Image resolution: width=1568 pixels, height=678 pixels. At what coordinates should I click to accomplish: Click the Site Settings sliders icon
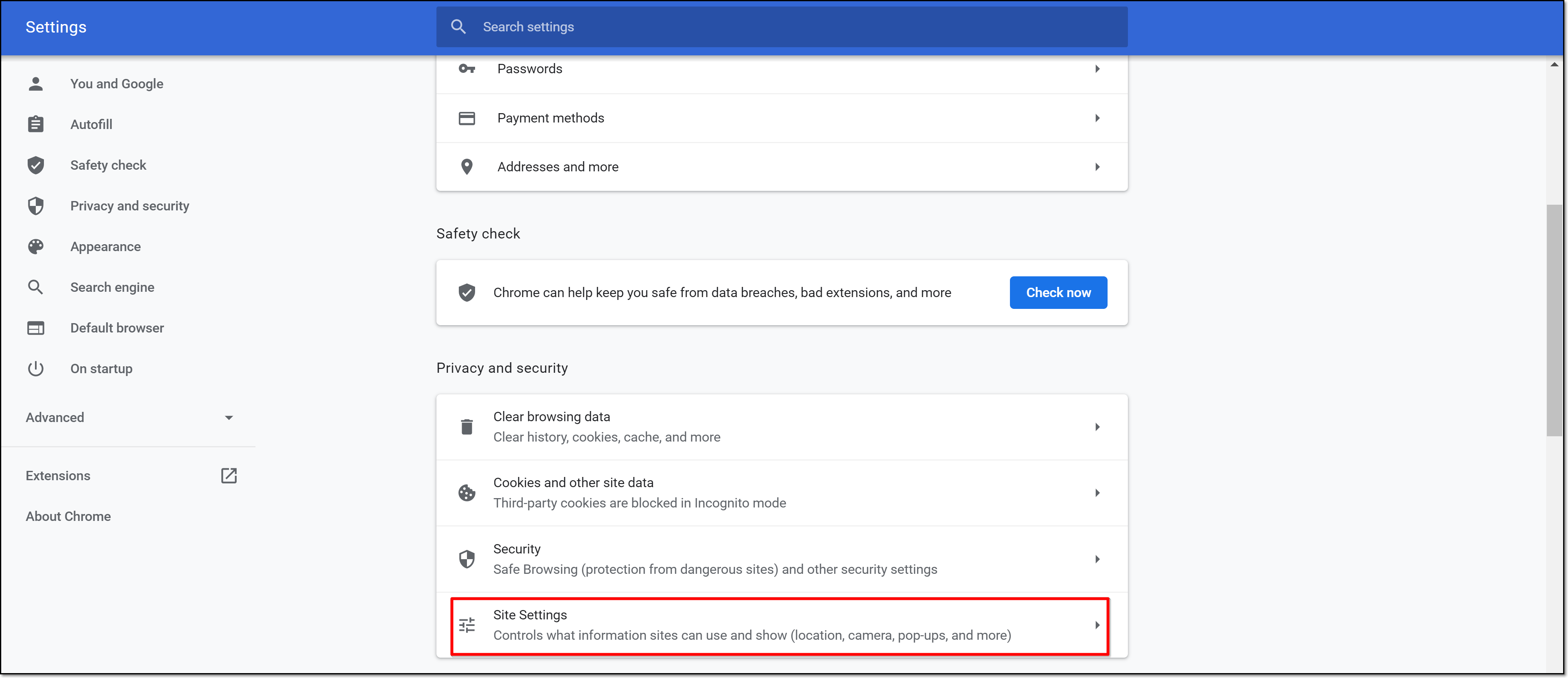(x=467, y=625)
